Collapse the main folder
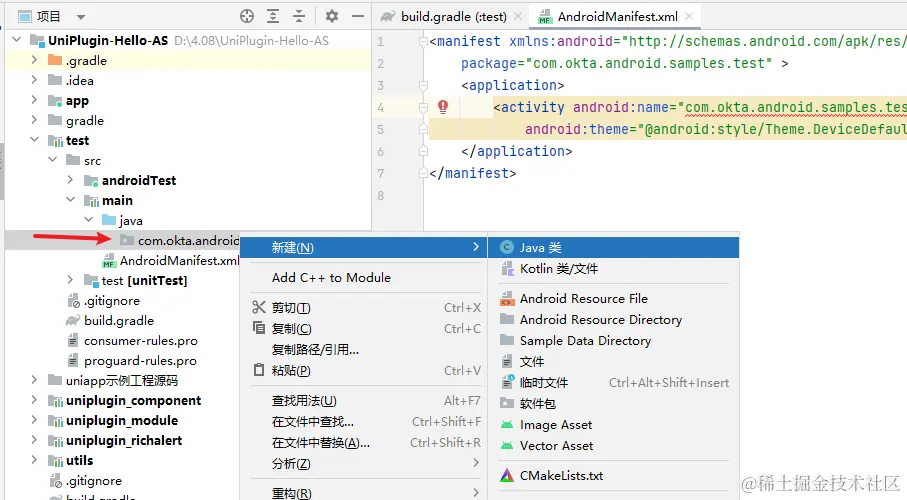 tap(71, 200)
